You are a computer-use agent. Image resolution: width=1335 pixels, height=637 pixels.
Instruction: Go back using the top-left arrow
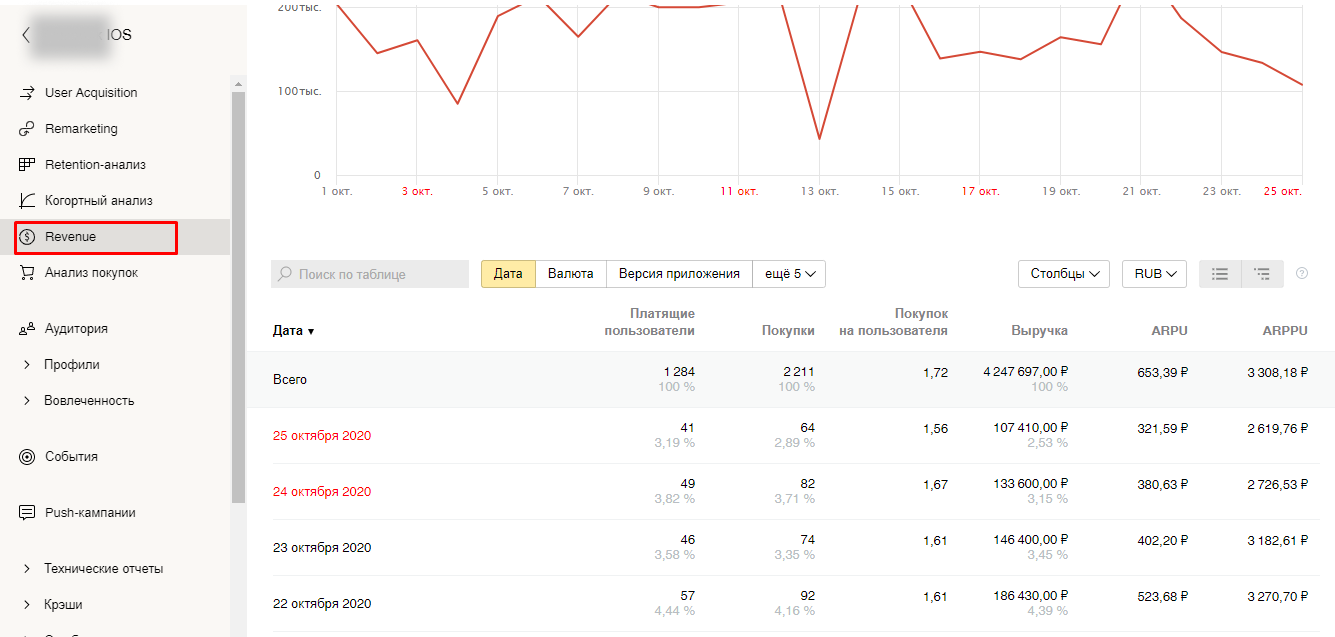click(x=26, y=35)
